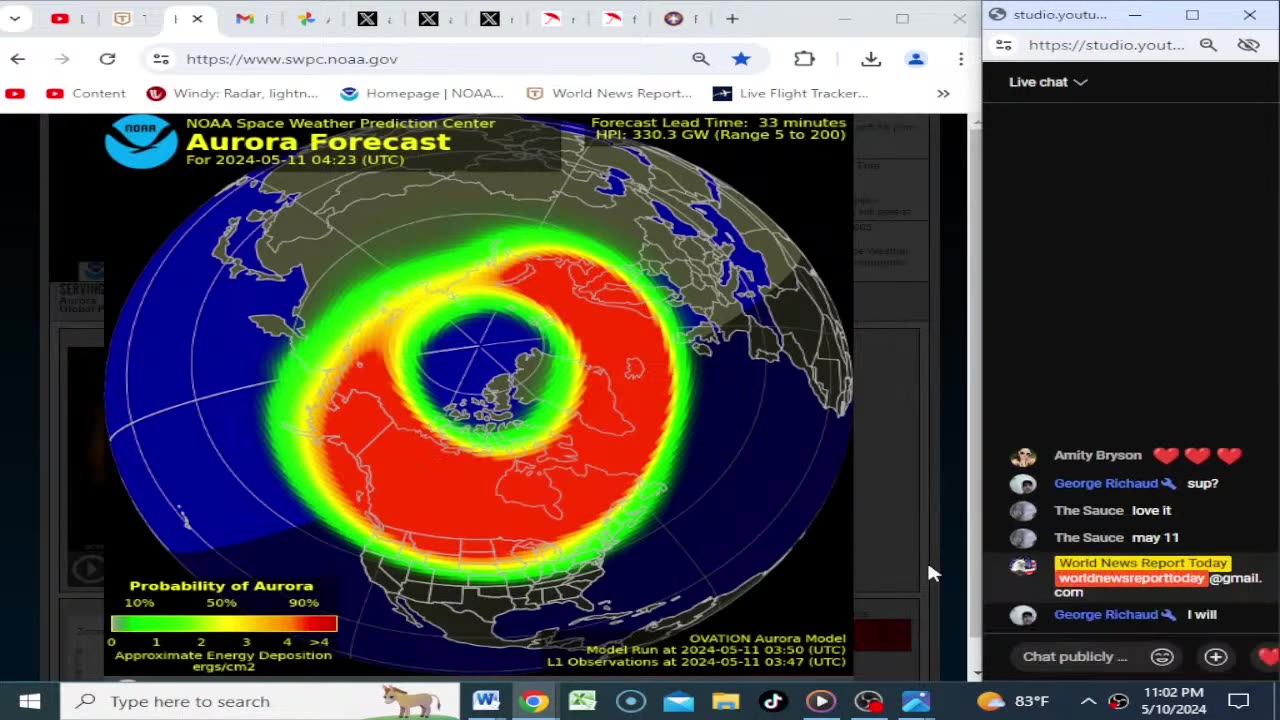Send a heart reaction in chat
The image size is (1280, 720).
pyautogui.click(x=1267, y=657)
